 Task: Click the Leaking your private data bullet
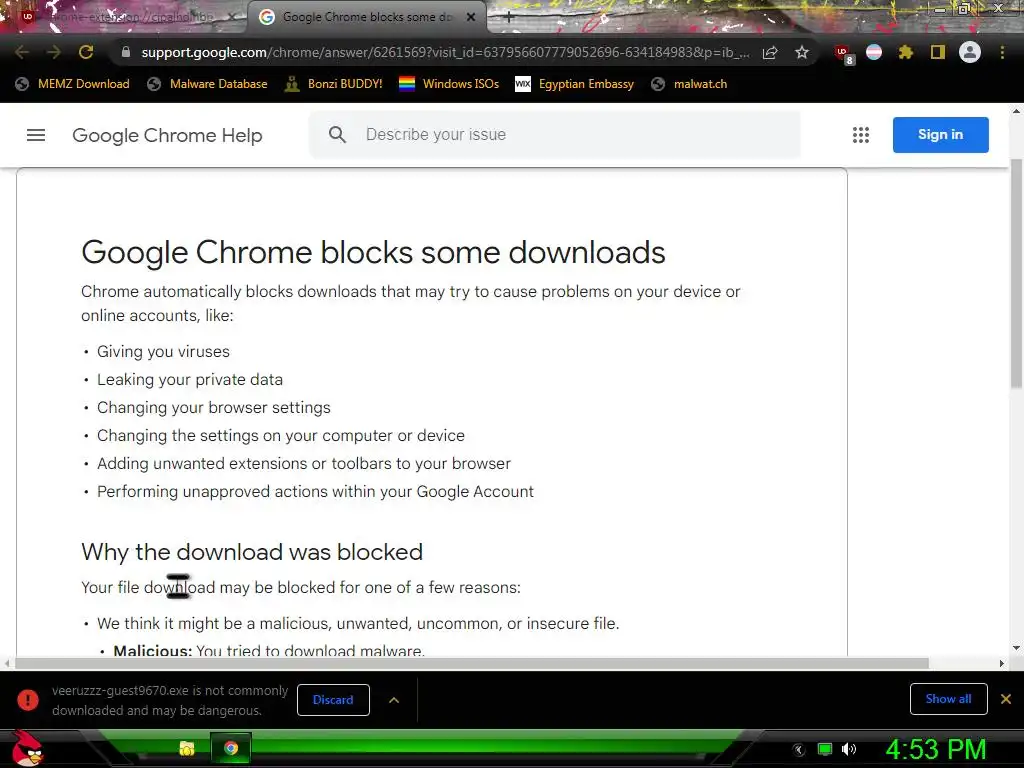(190, 379)
